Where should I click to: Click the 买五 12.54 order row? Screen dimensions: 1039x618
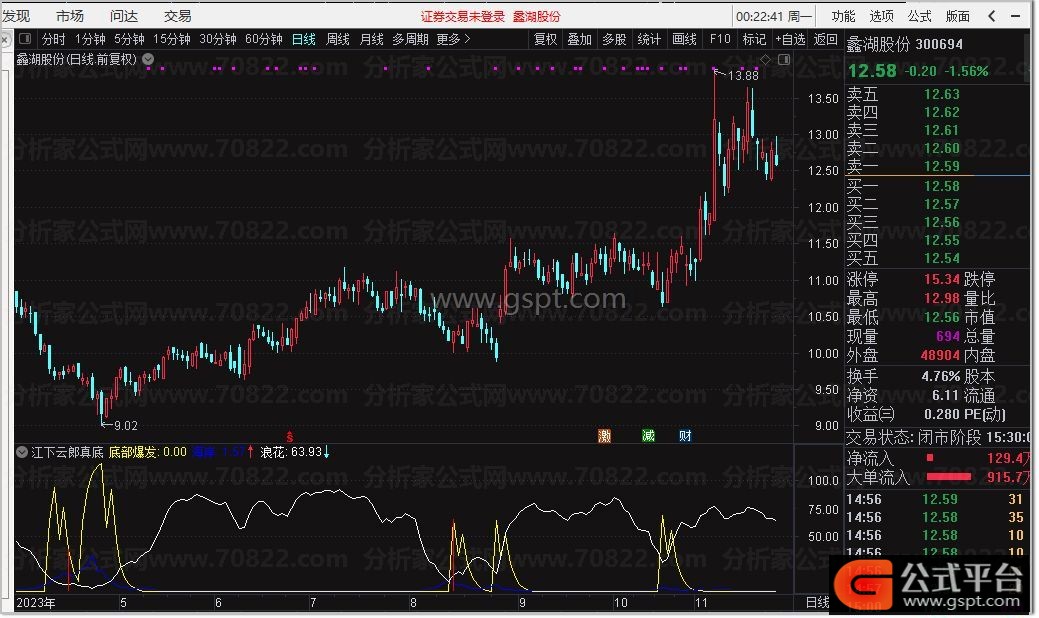[x=937, y=258]
